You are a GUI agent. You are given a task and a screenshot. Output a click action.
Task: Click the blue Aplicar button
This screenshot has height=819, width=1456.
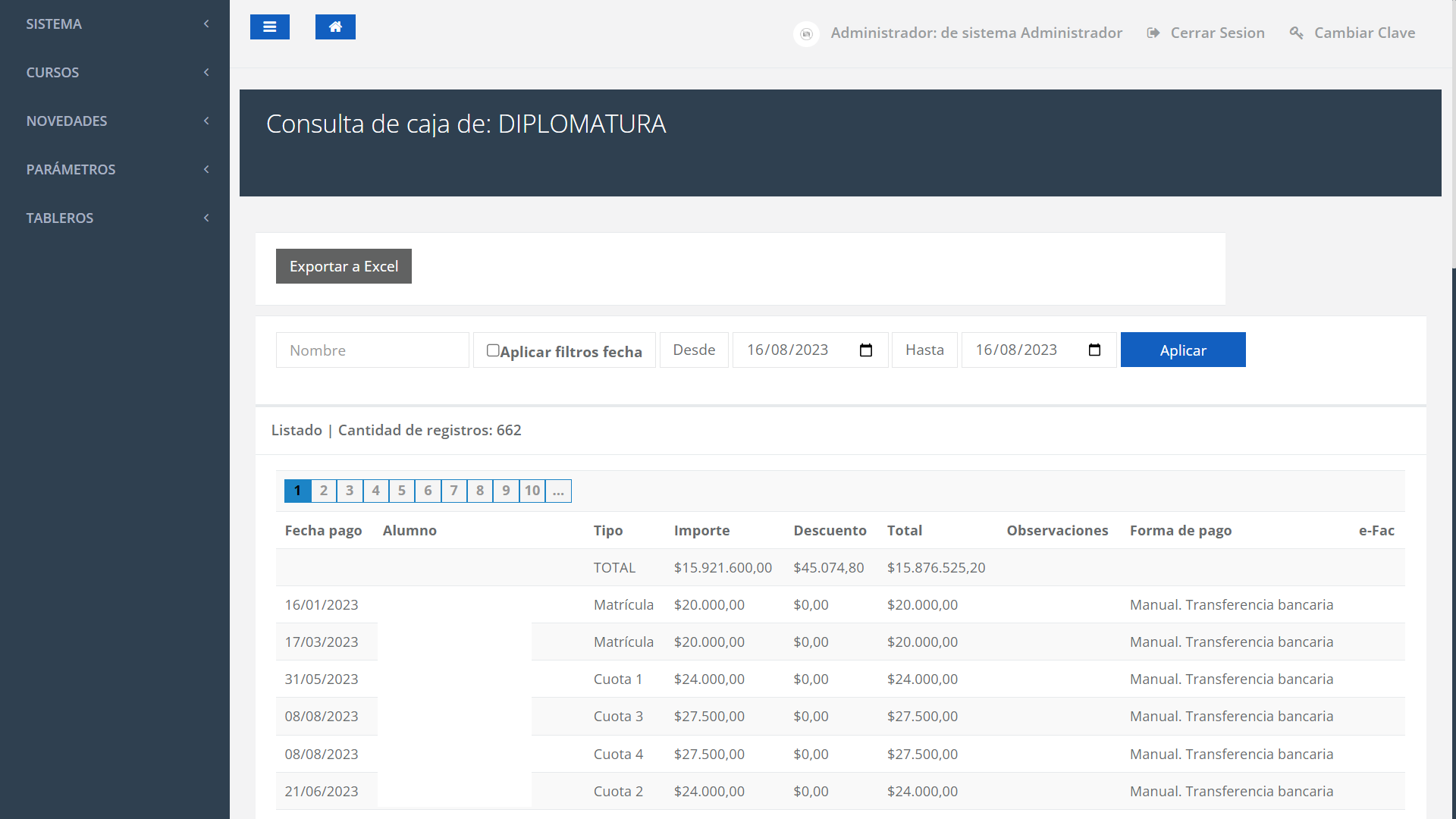[1183, 350]
